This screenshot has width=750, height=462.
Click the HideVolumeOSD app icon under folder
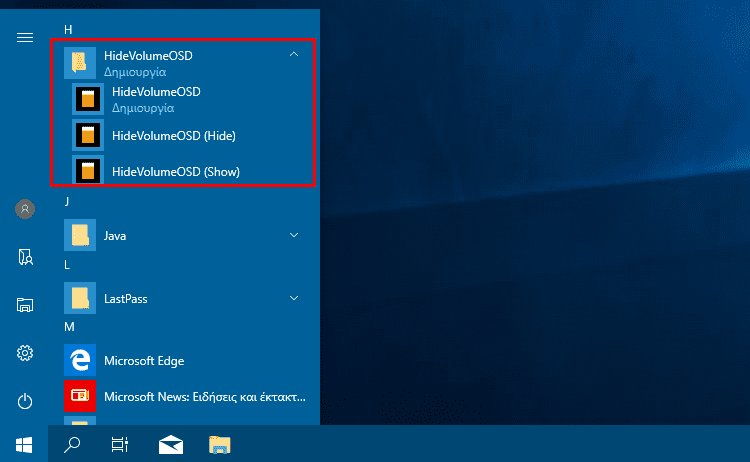[x=88, y=99]
